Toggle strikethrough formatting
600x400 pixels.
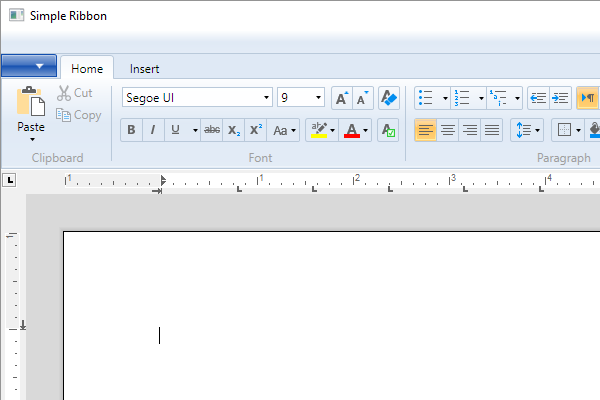212,130
